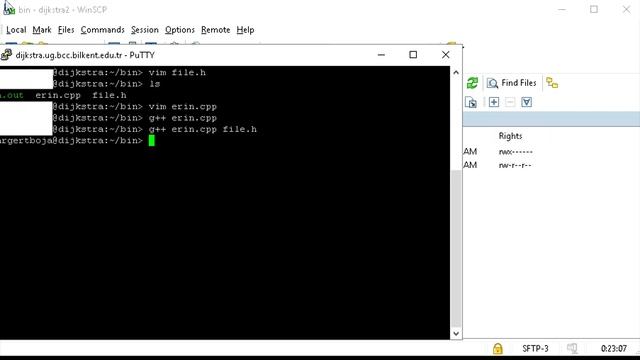Click 'file.h' in the ls output
Image resolution: width=640 pixels, height=360 pixels.
(109, 96)
